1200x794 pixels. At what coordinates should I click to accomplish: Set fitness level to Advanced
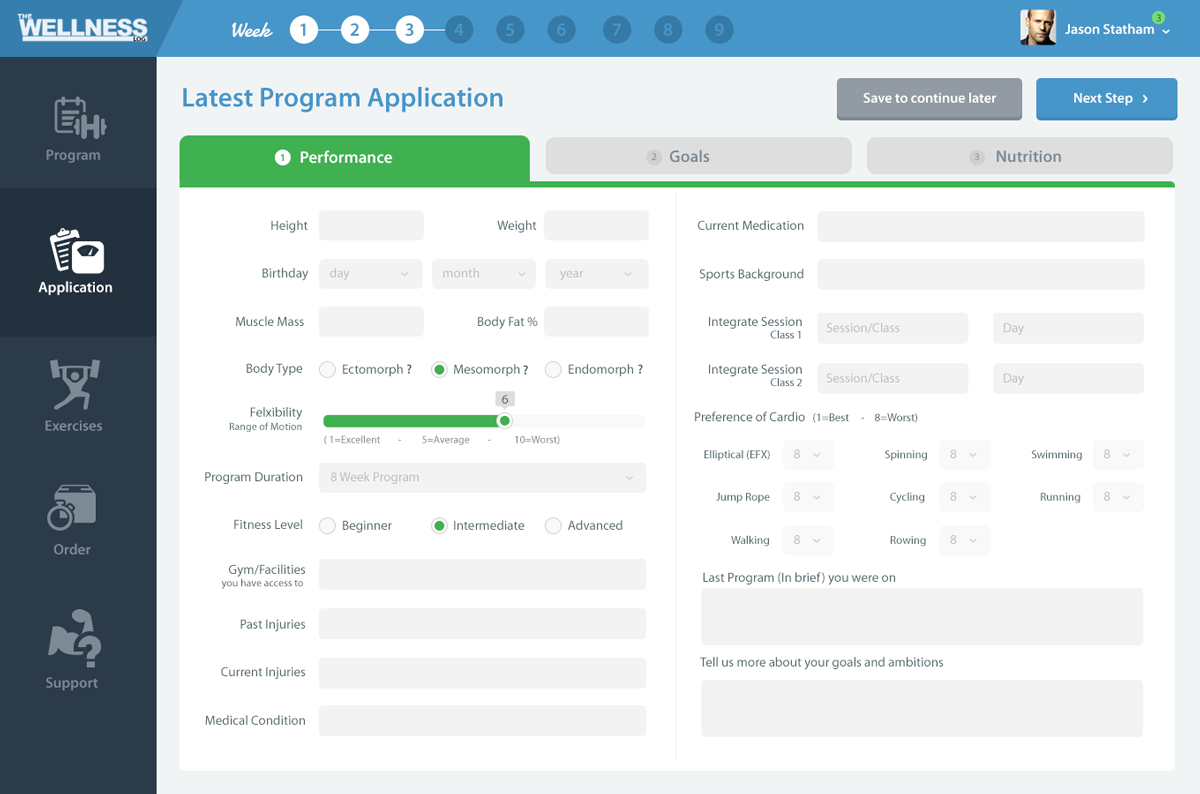[553, 526]
